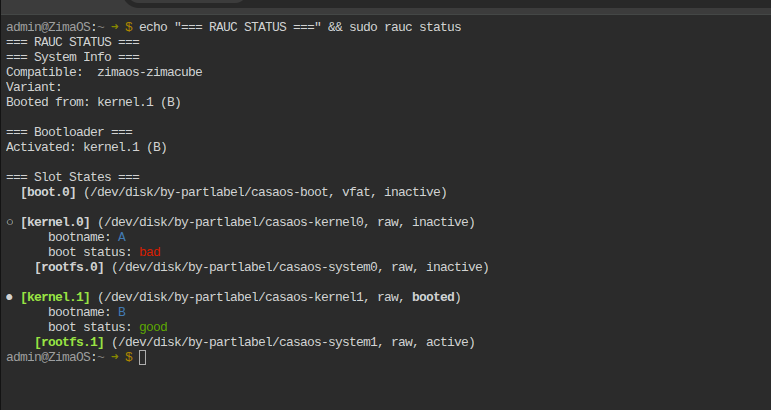Click the green [kernel.1] slot name
Viewport: 771px width, 410px height.
pyautogui.click(x=55, y=297)
